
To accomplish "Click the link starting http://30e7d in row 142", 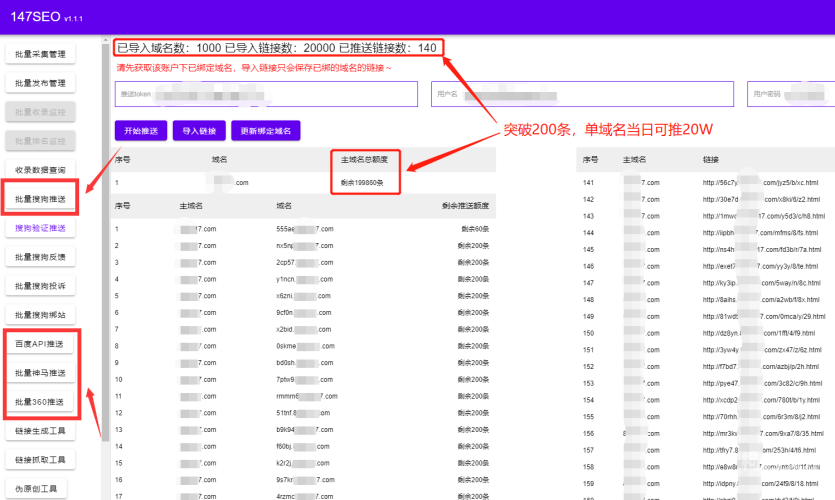I will tap(762, 200).
